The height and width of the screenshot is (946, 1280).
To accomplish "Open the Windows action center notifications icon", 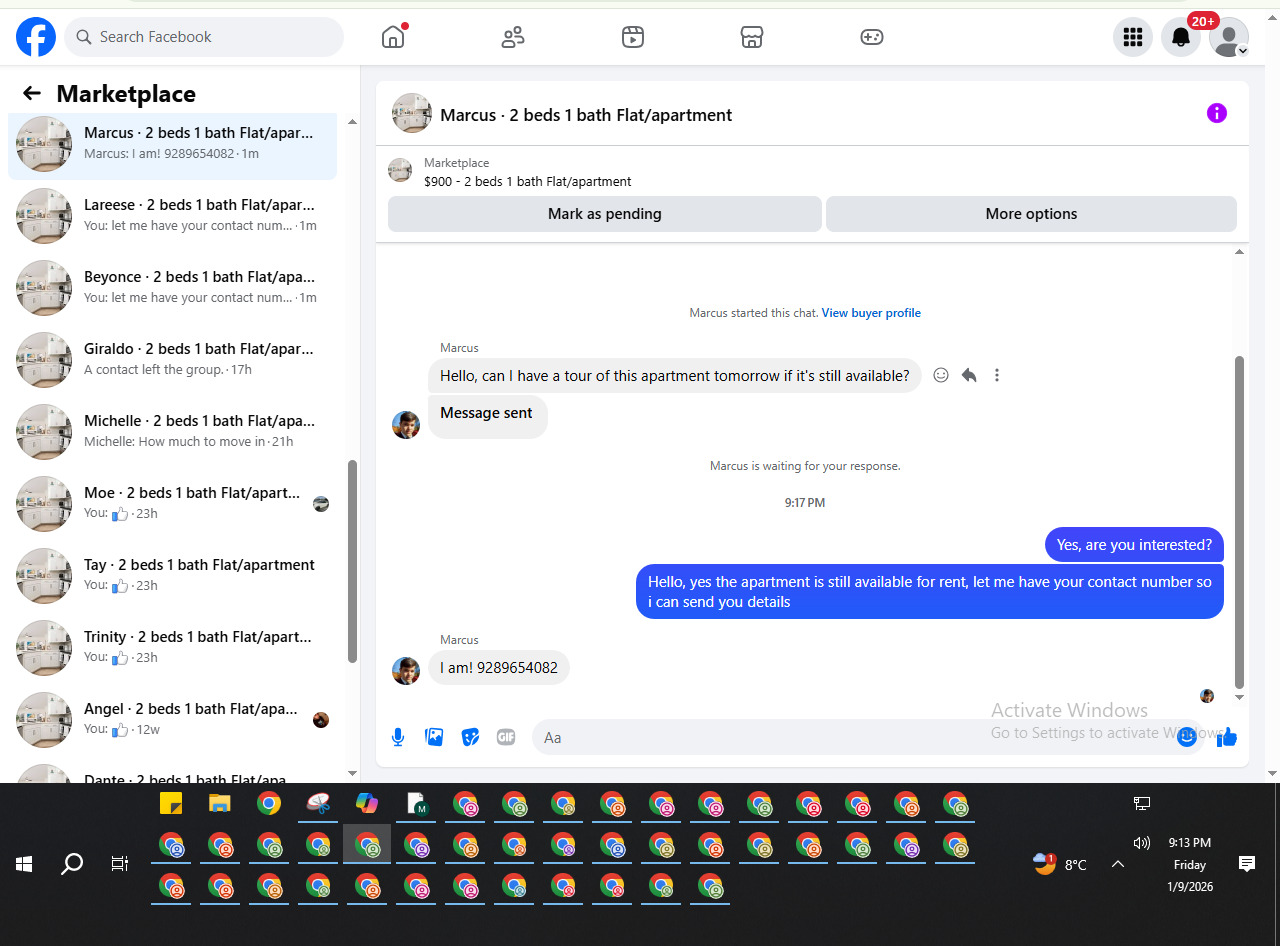I will point(1247,864).
